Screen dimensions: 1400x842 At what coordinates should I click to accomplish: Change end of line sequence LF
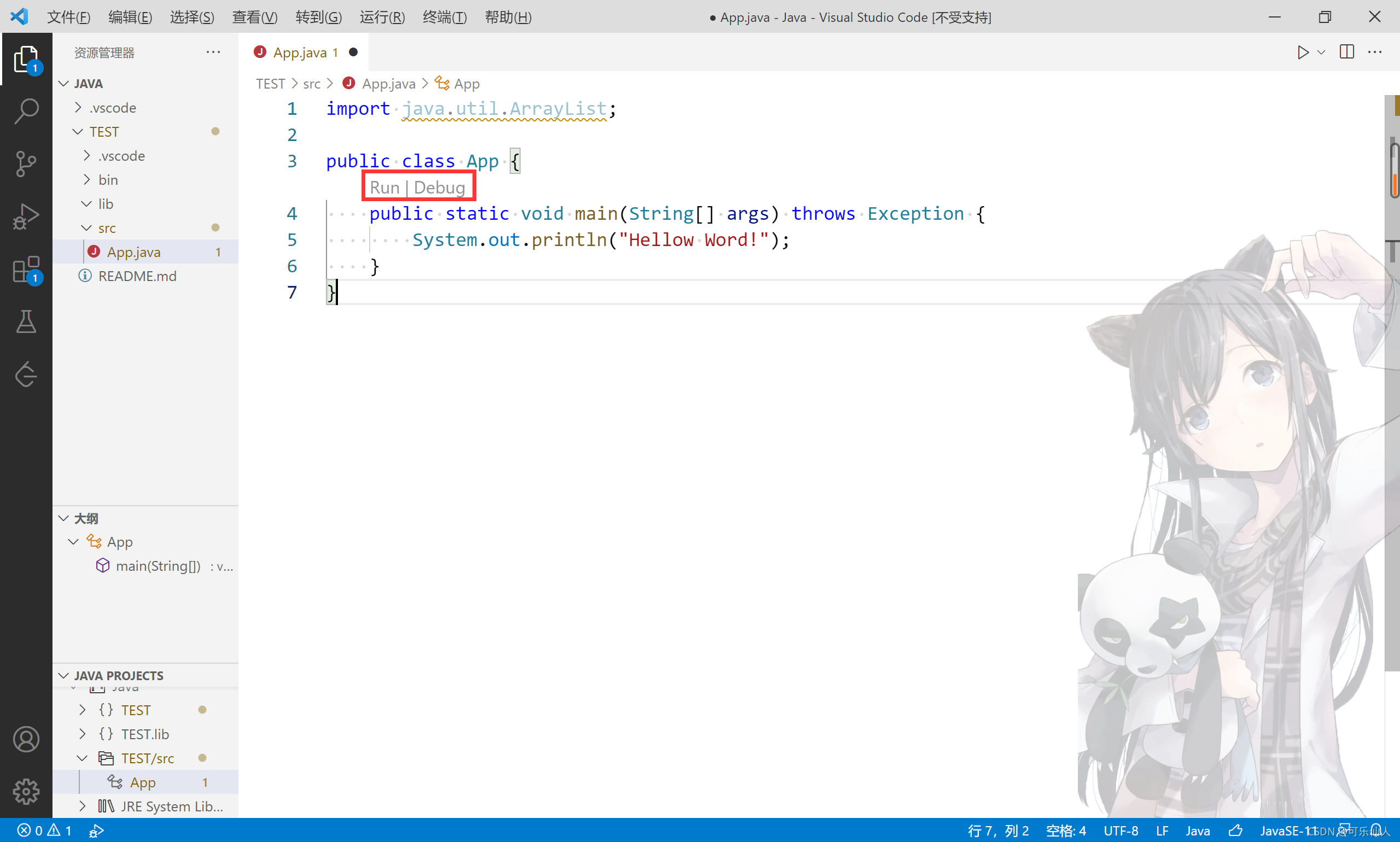point(1162,831)
